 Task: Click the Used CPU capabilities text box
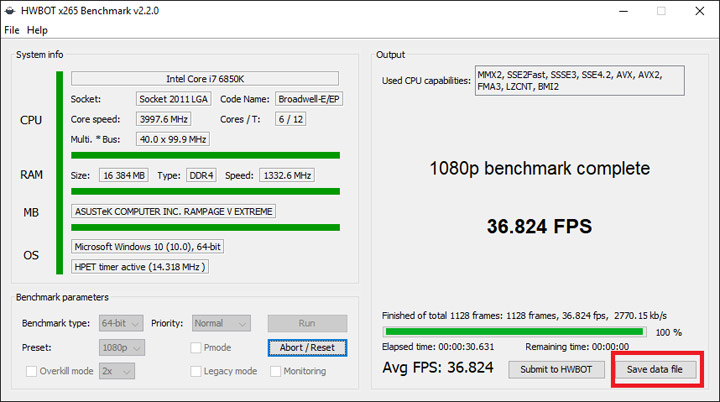tap(579, 80)
